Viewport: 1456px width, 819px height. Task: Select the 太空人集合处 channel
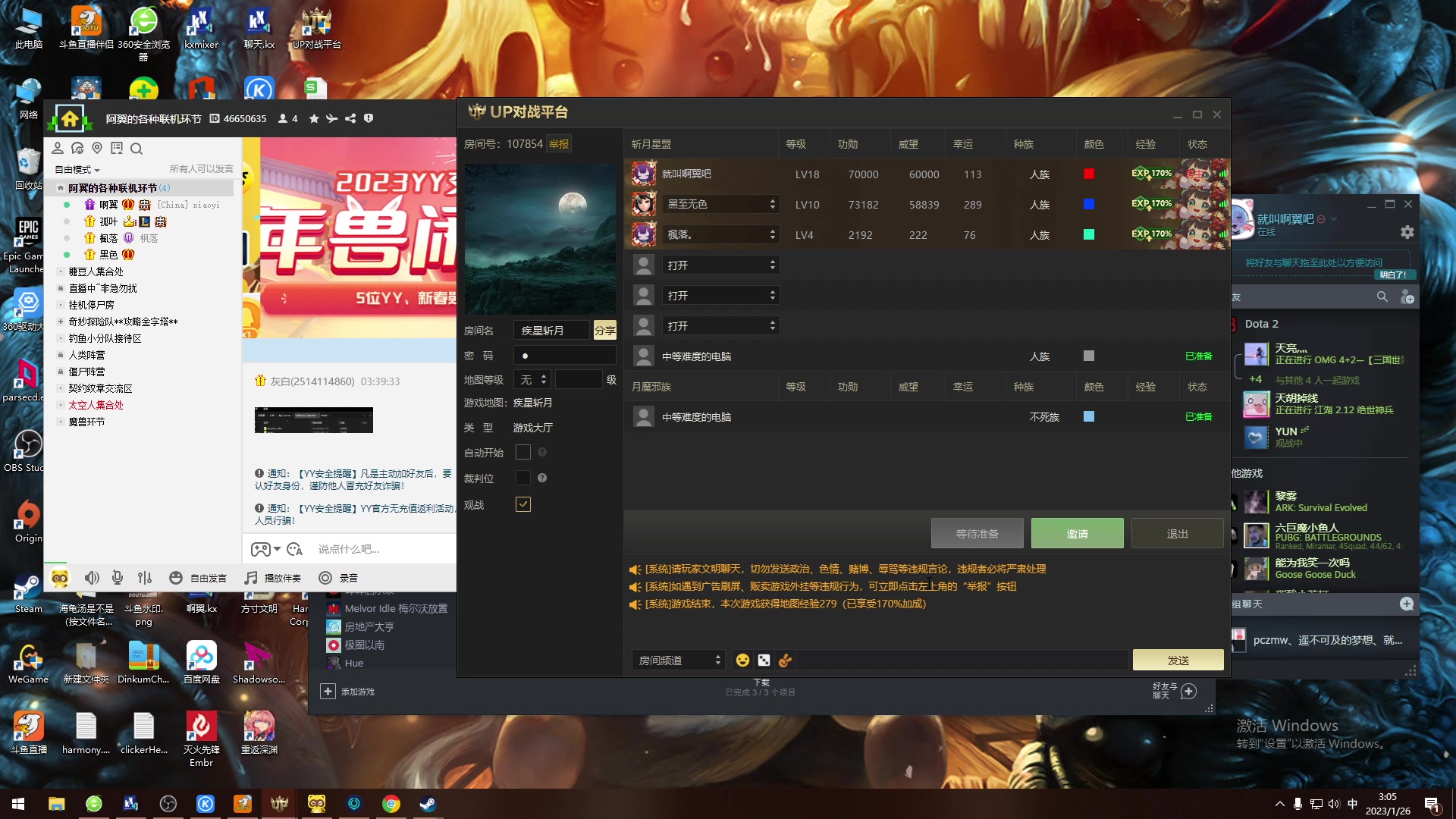point(96,405)
